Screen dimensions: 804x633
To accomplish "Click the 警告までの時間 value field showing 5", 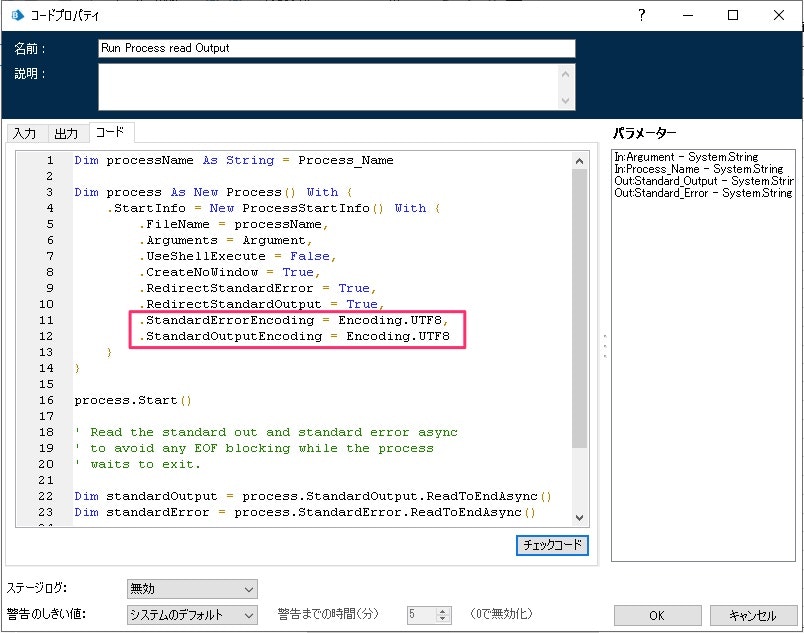I will [421, 615].
